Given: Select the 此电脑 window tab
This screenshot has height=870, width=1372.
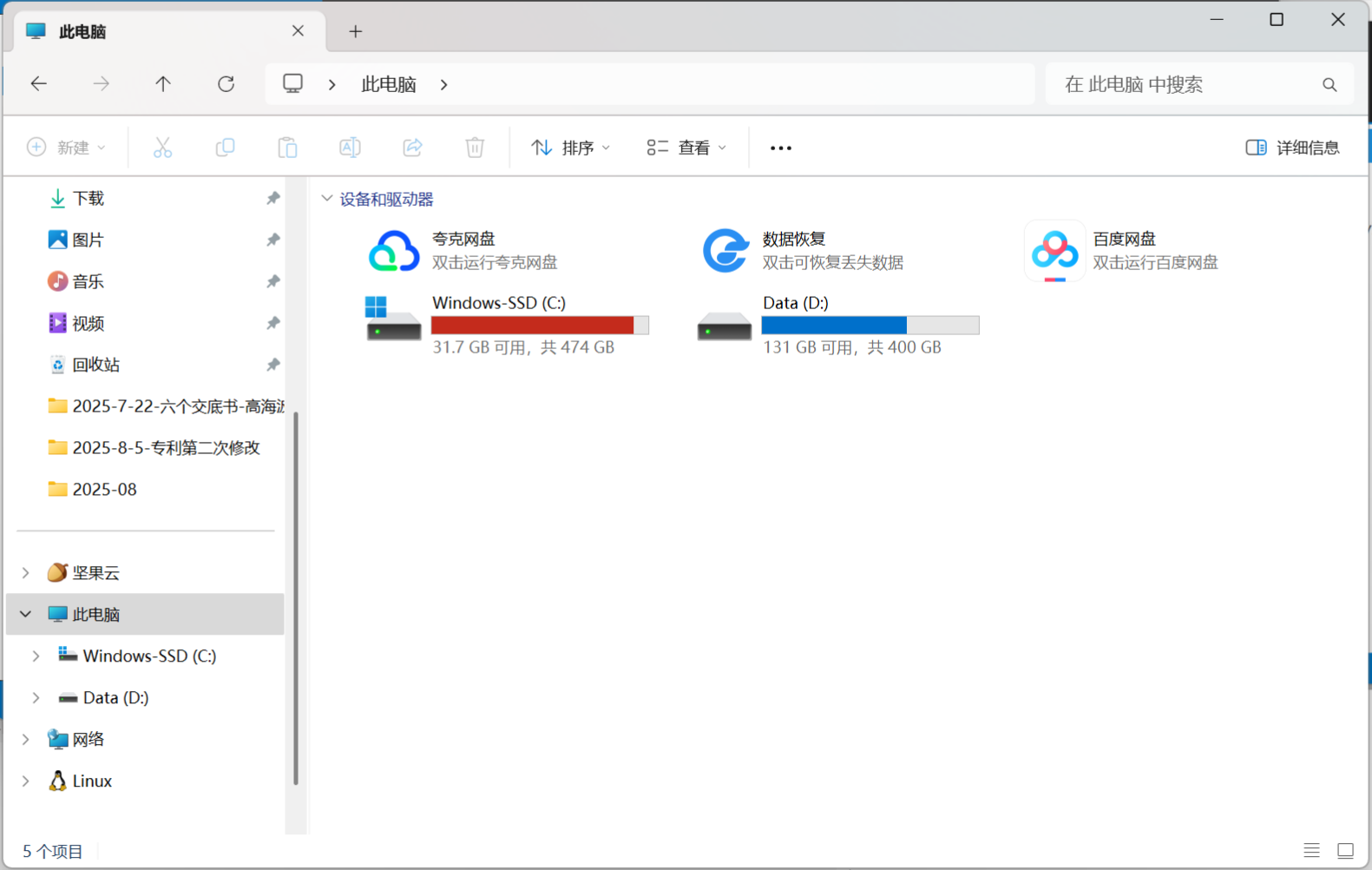Looking at the screenshot, I should tap(169, 31).
